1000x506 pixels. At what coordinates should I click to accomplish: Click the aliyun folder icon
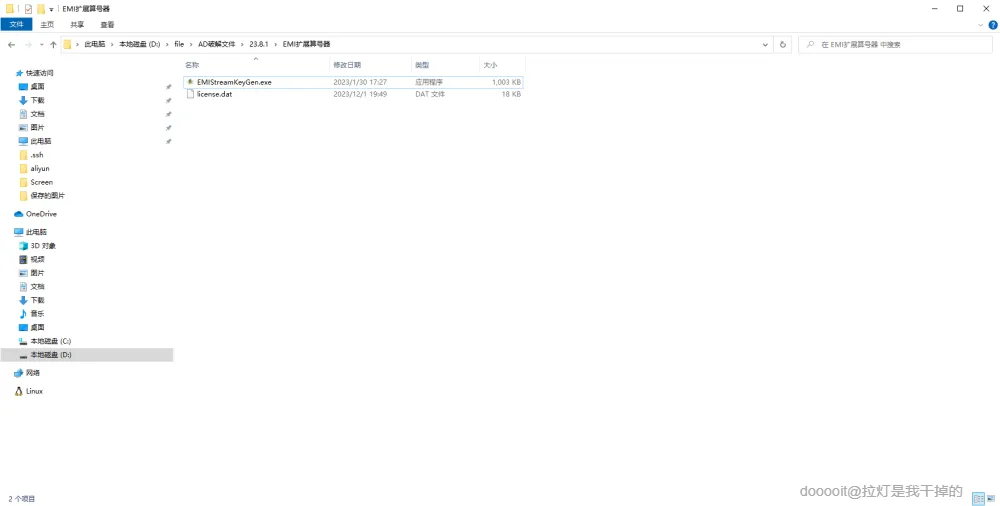(24, 168)
